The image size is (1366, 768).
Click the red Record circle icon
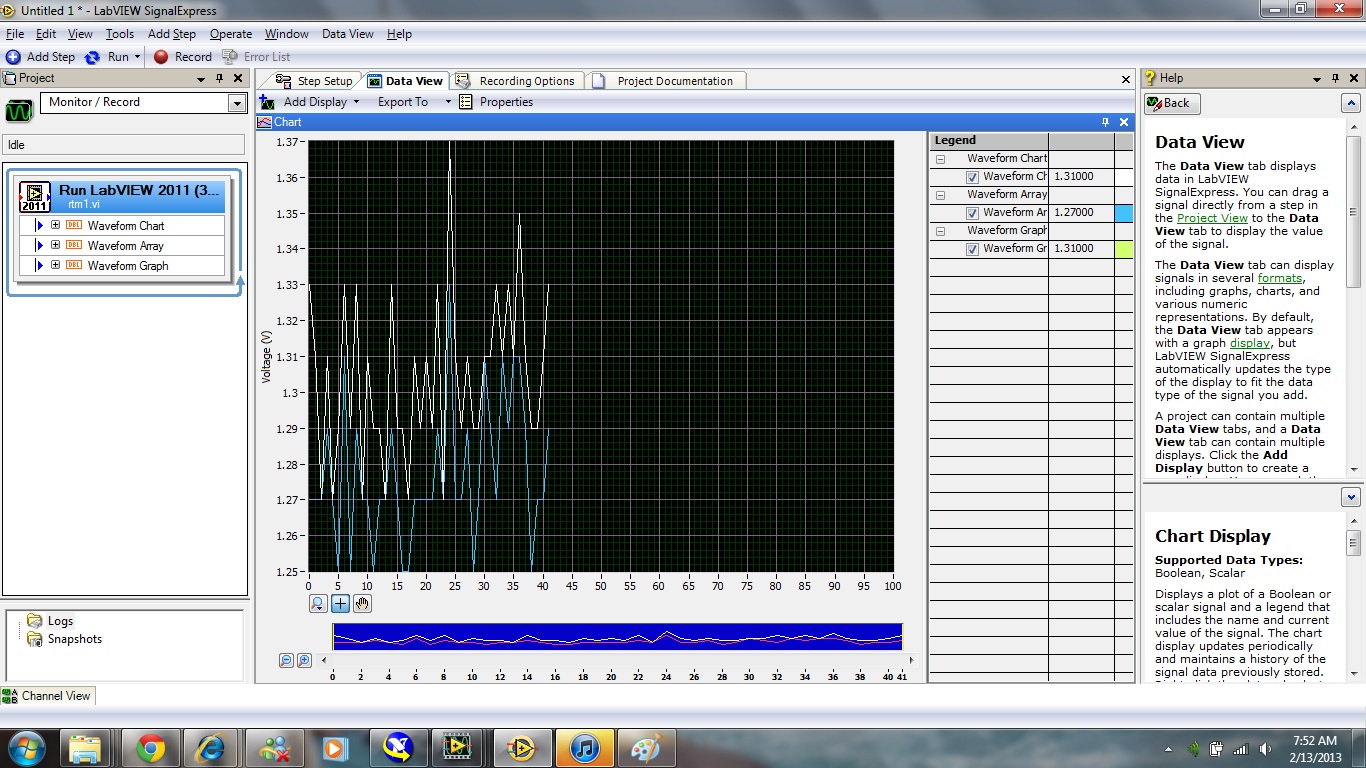[x=161, y=57]
